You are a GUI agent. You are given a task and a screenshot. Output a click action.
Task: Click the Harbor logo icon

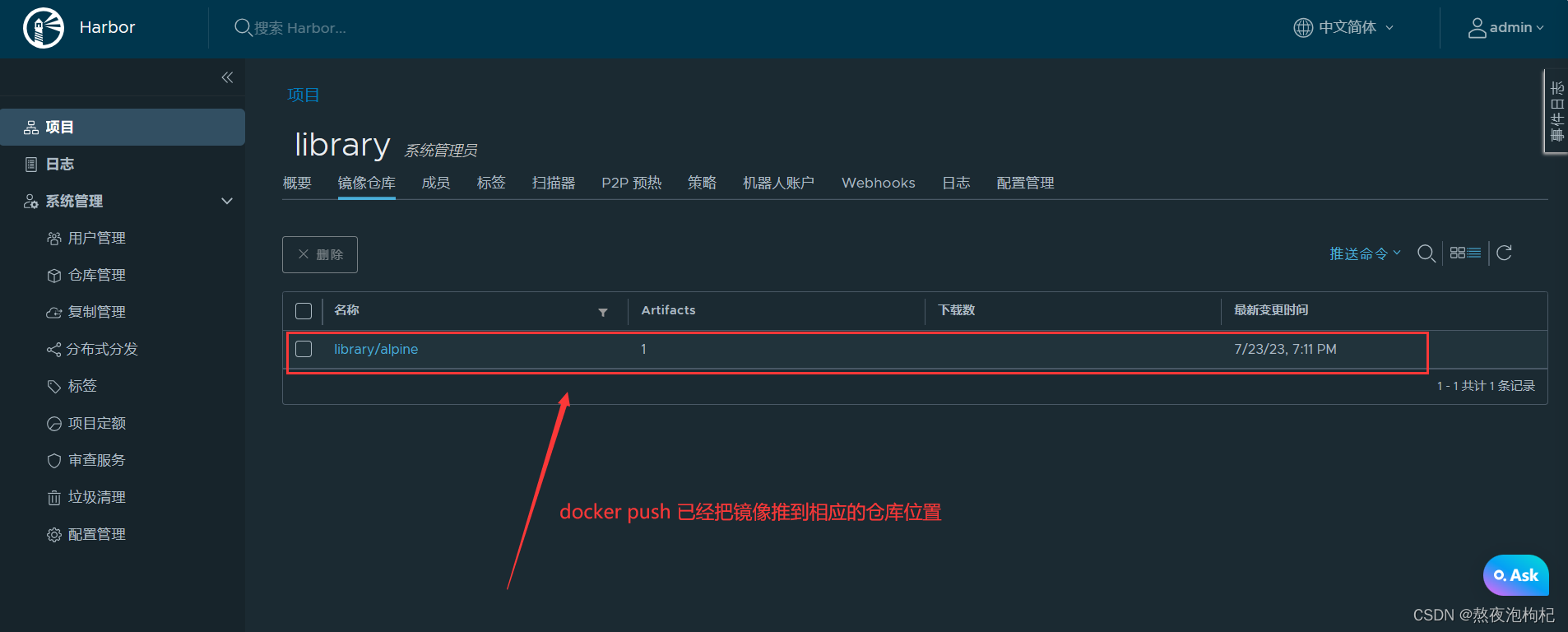[x=44, y=28]
